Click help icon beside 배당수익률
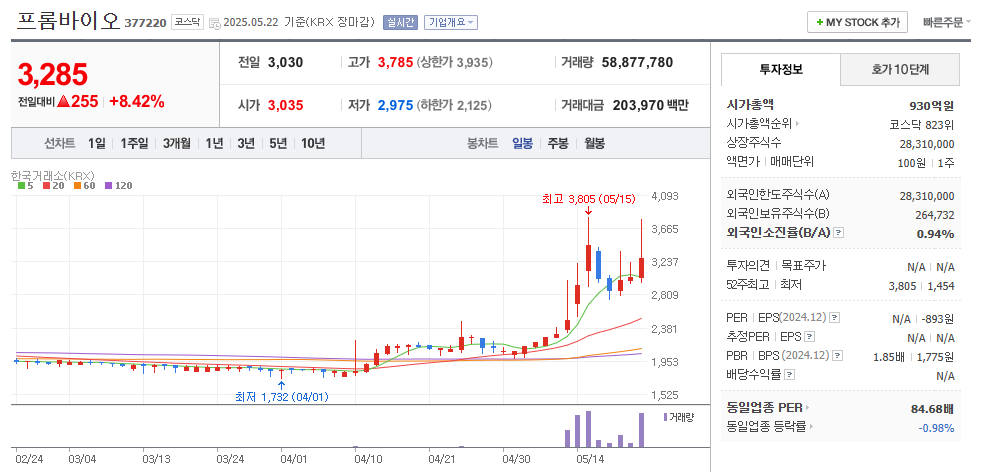 790,374
